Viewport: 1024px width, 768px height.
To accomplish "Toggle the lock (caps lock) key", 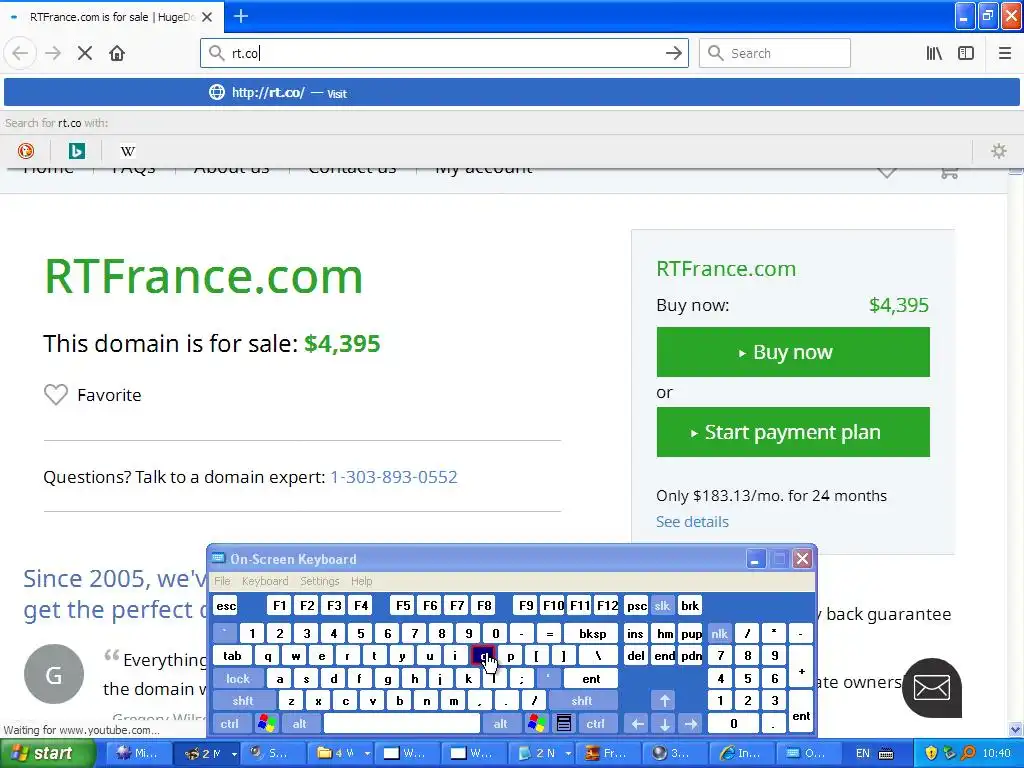I will click(238, 679).
